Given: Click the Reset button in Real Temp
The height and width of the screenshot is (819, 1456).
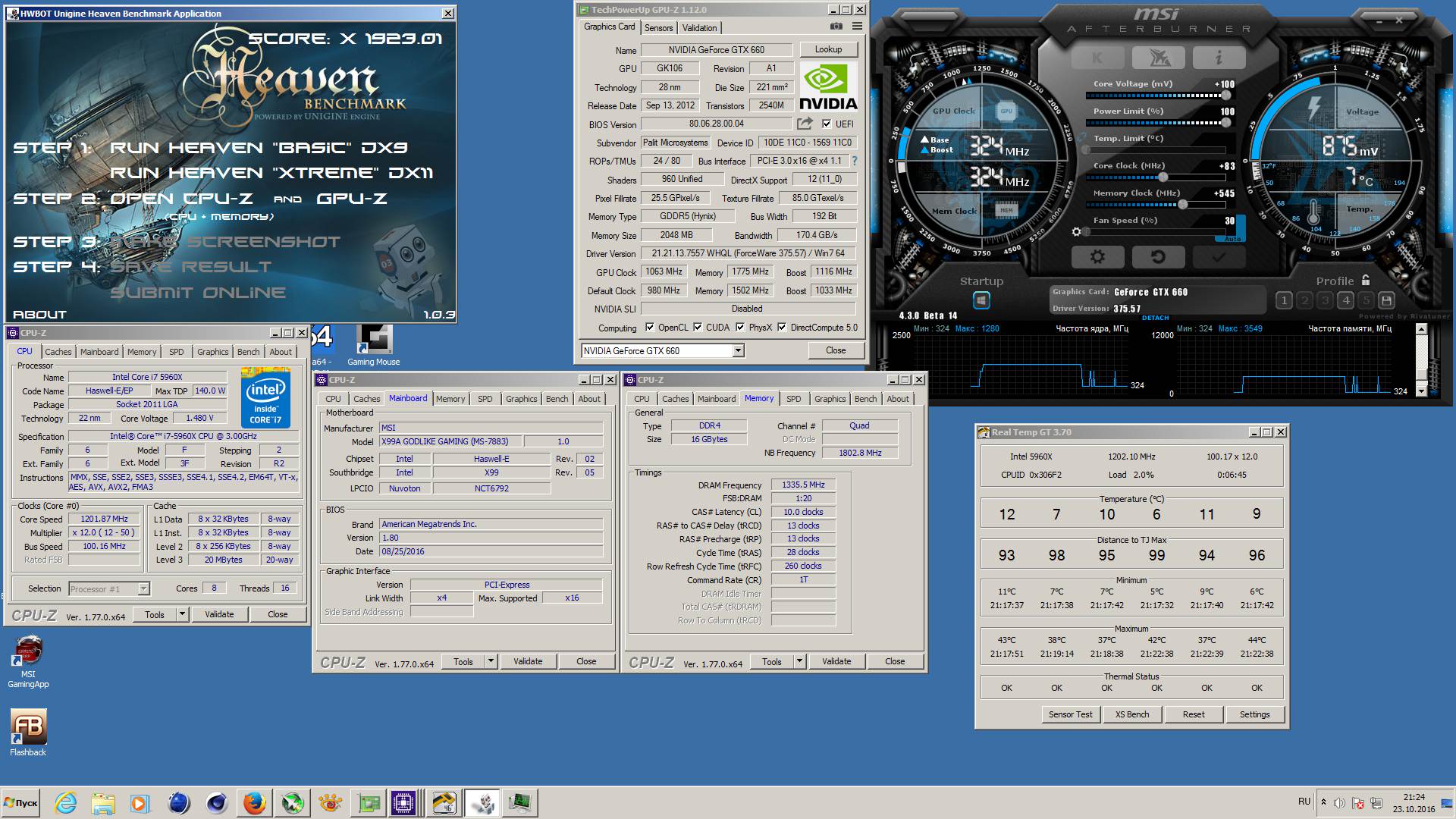Looking at the screenshot, I should click(x=1194, y=714).
